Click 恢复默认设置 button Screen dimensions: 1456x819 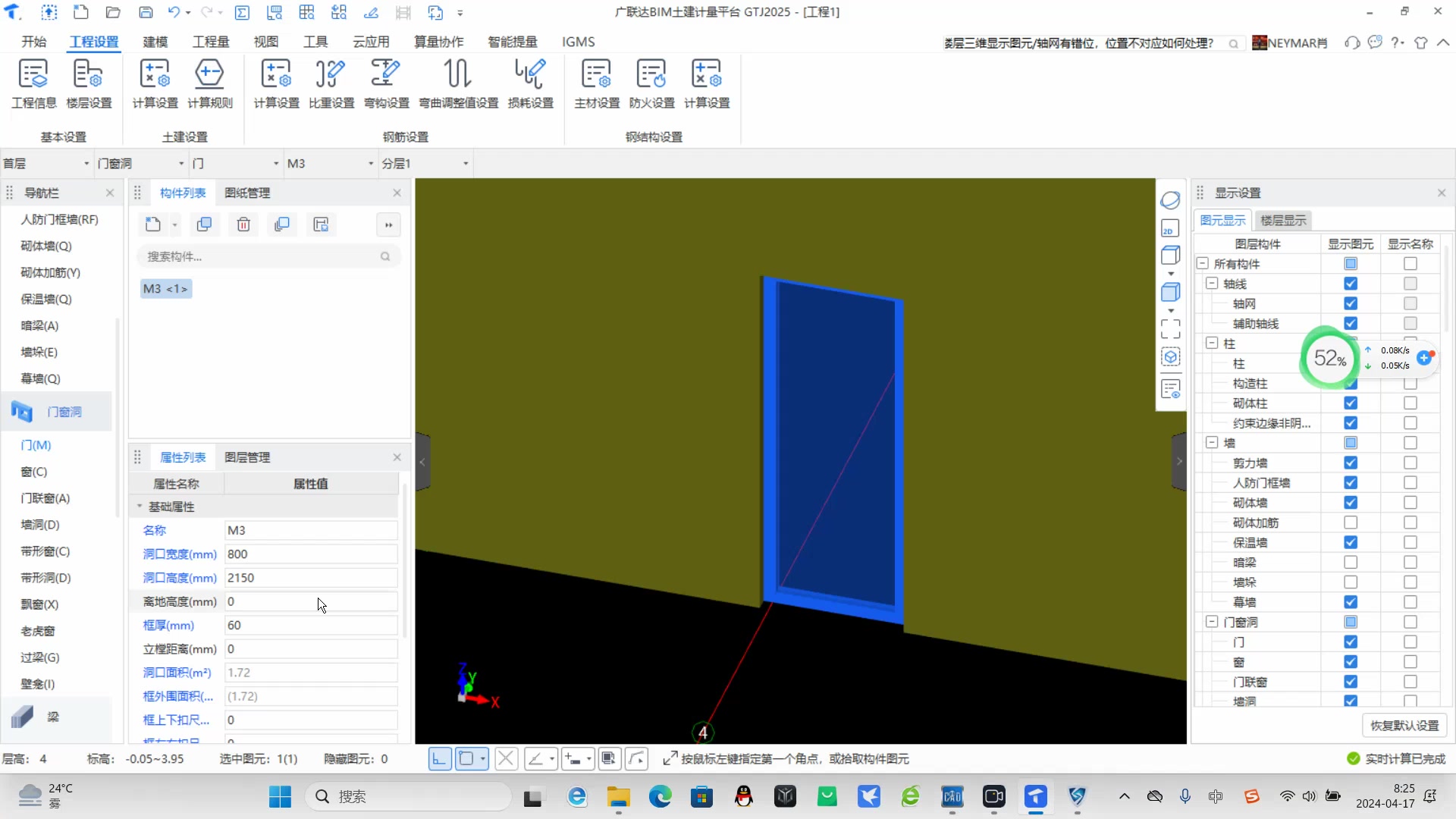1404,726
